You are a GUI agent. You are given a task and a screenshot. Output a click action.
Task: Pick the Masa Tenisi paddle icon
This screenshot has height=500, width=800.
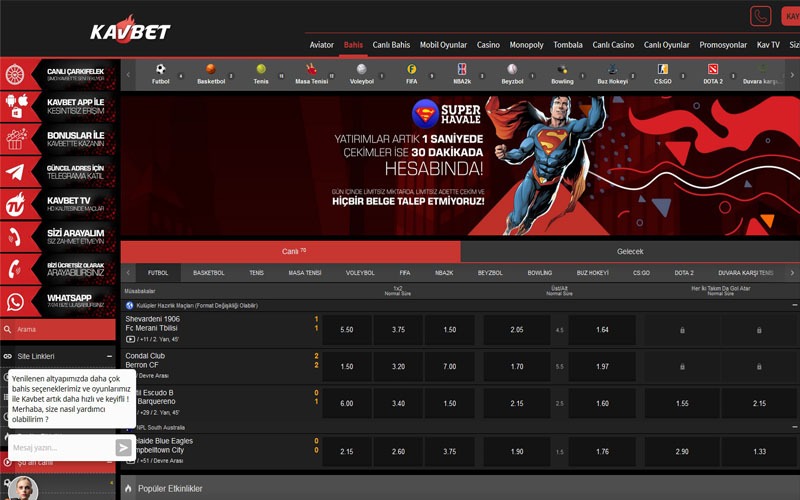point(311,70)
